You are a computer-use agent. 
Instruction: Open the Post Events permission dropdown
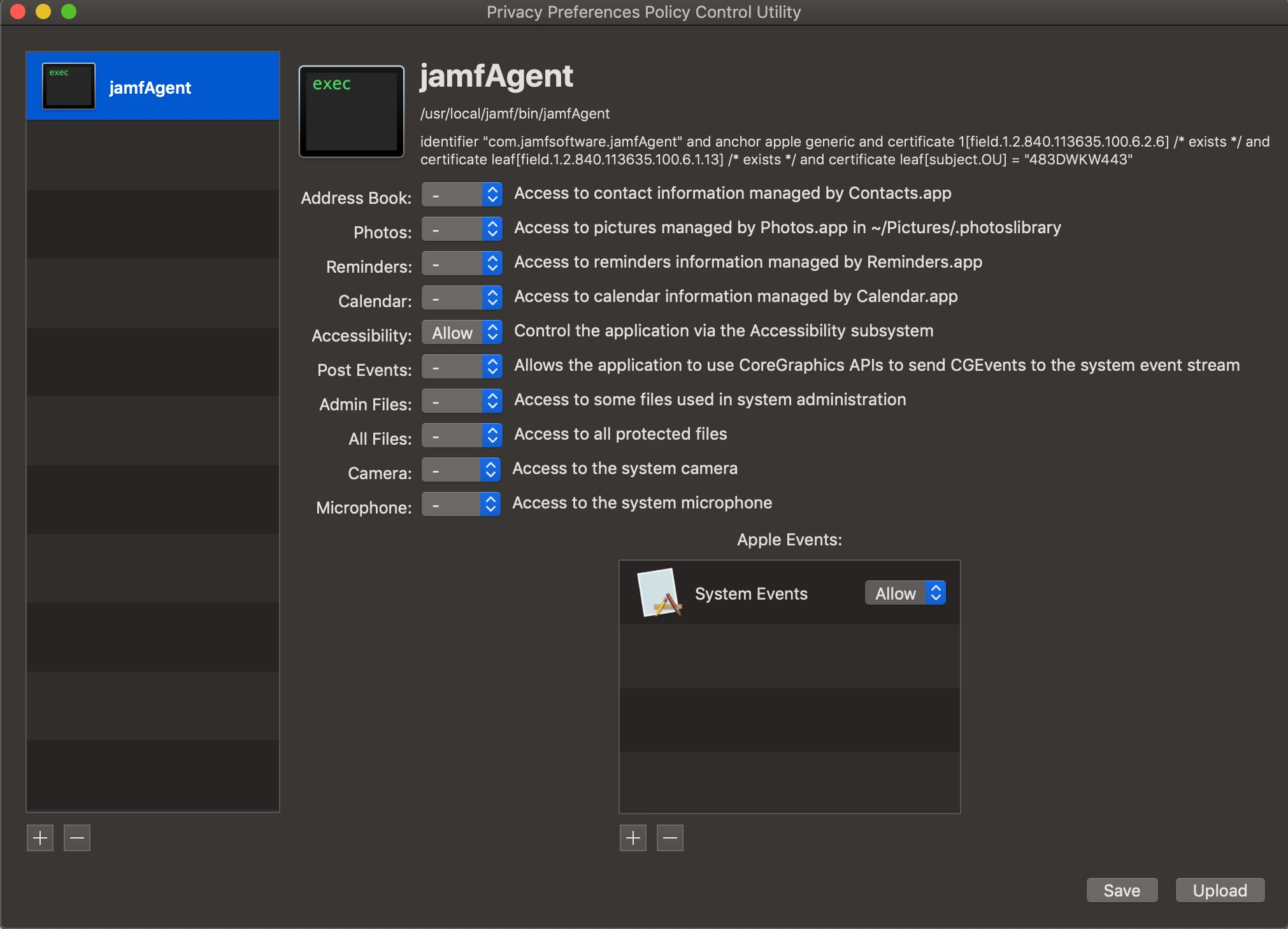tap(462, 367)
